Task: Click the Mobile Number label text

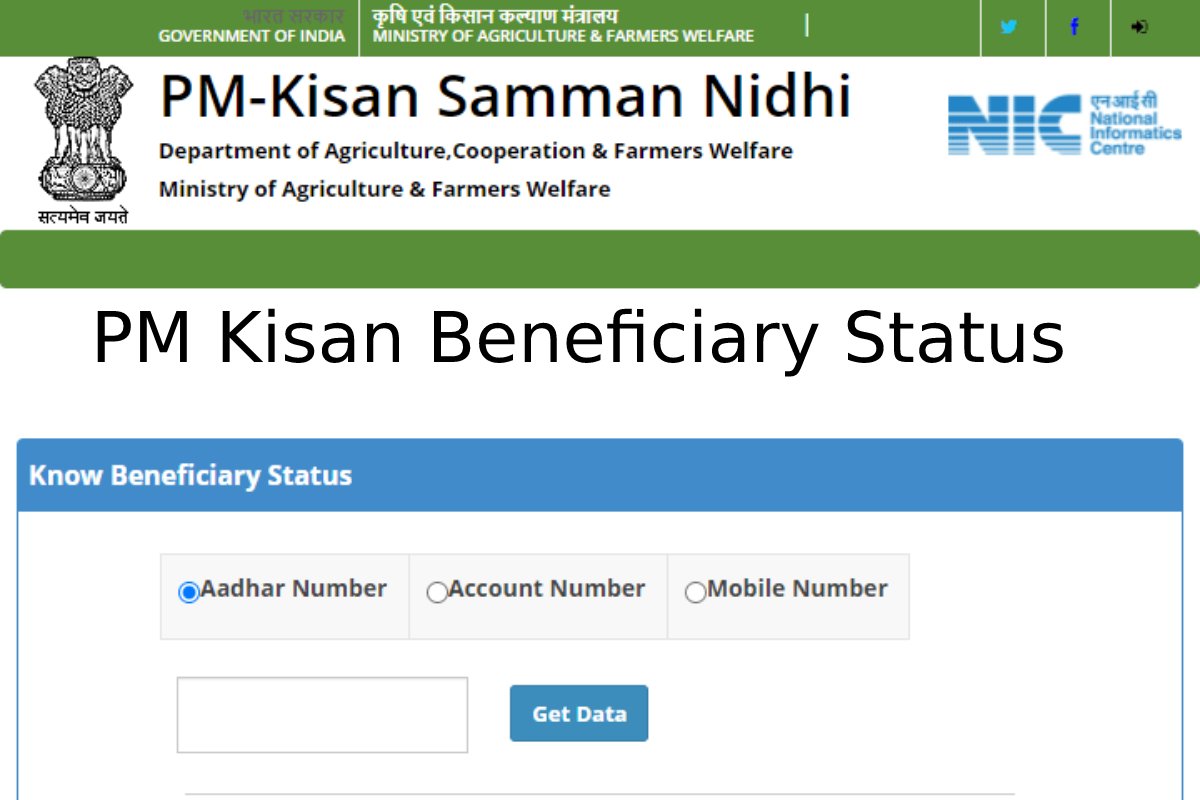Action: click(797, 589)
